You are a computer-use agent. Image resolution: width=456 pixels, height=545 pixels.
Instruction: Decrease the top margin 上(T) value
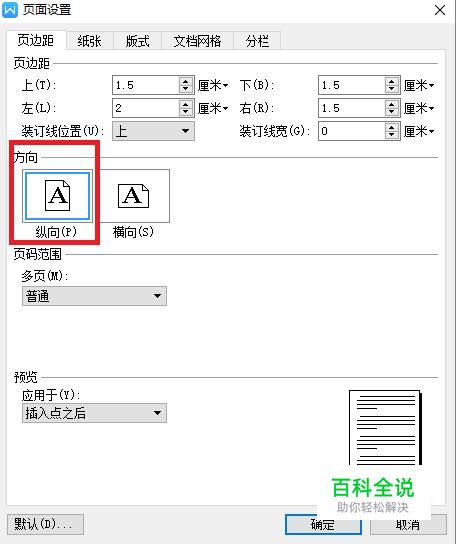[x=186, y=89]
